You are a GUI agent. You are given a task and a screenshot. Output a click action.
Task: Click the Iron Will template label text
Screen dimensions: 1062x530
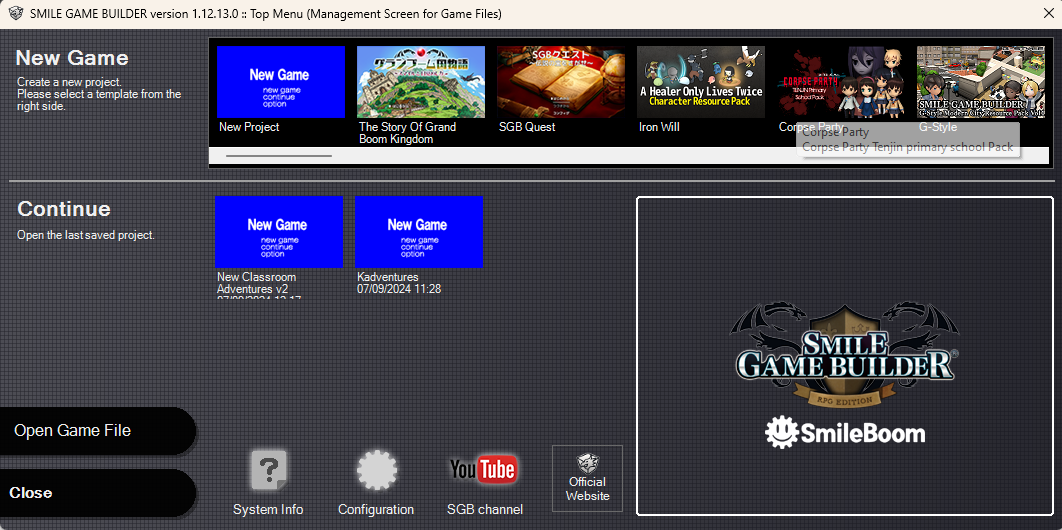coord(659,127)
